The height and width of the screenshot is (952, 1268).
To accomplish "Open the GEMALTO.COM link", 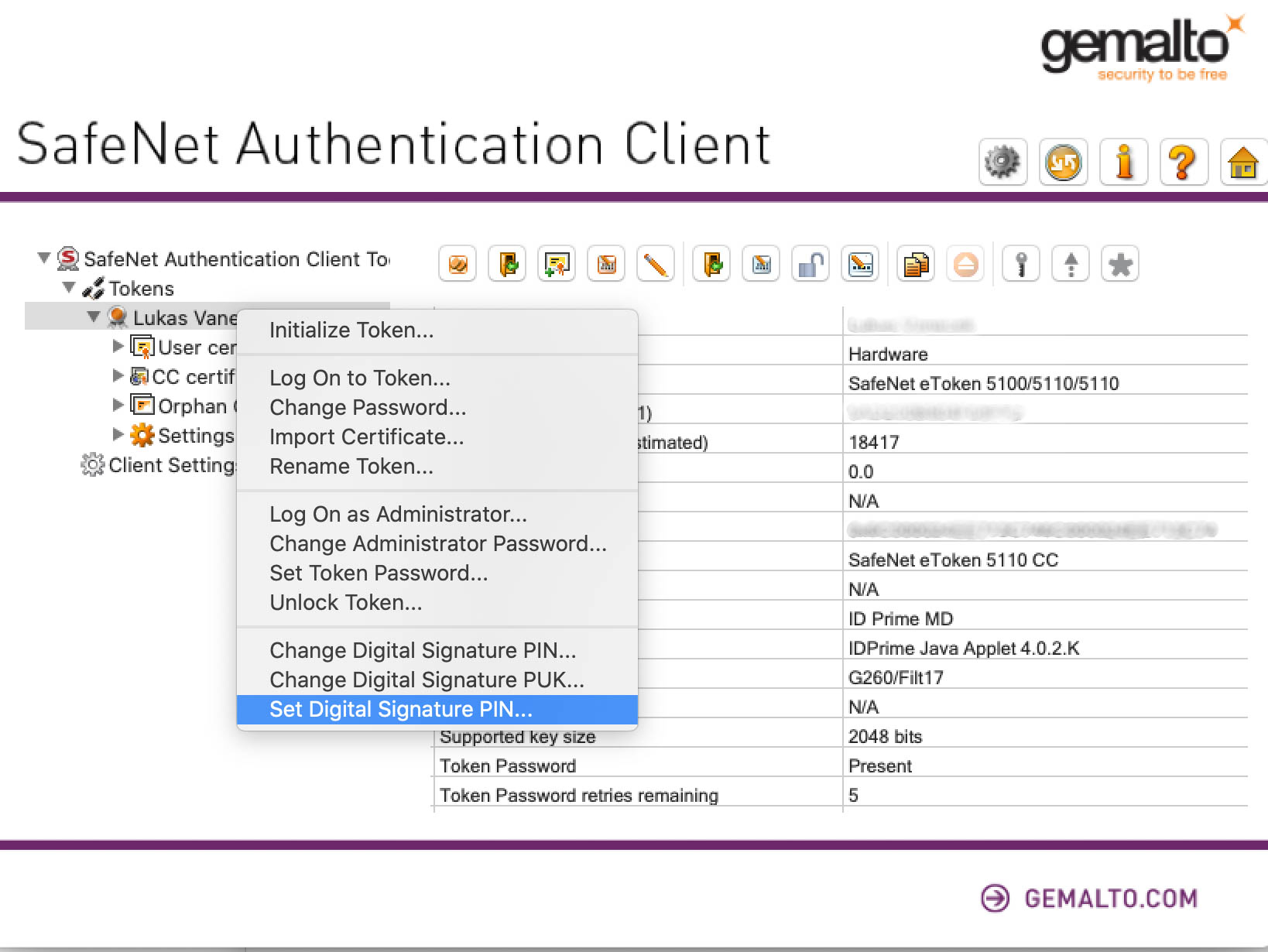I will pyautogui.click(x=1090, y=898).
